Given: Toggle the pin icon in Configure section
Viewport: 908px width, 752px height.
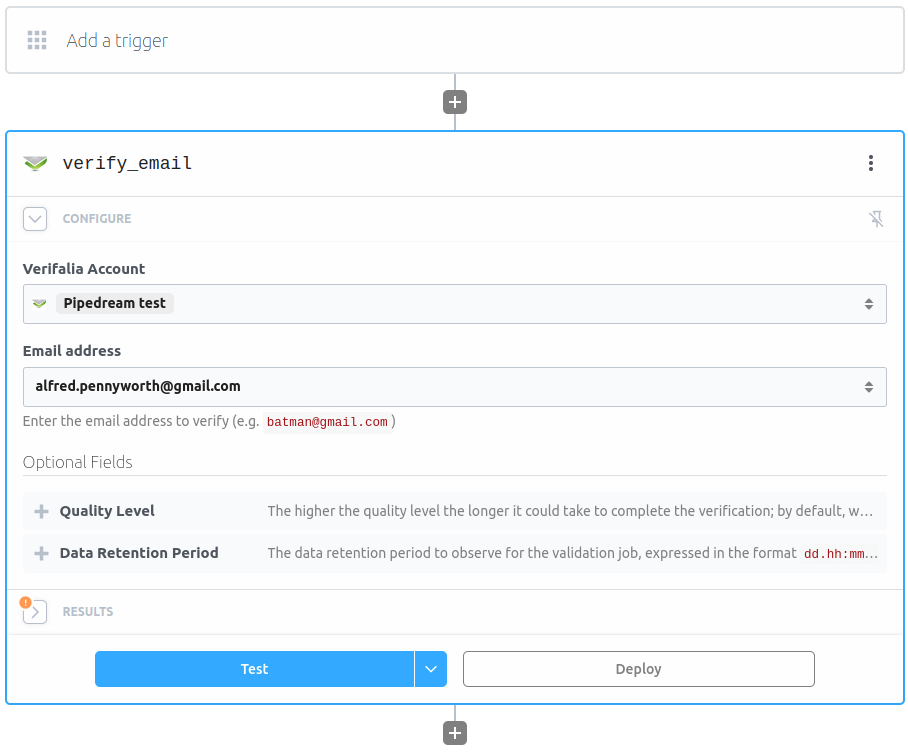Looking at the screenshot, I should click(876, 219).
